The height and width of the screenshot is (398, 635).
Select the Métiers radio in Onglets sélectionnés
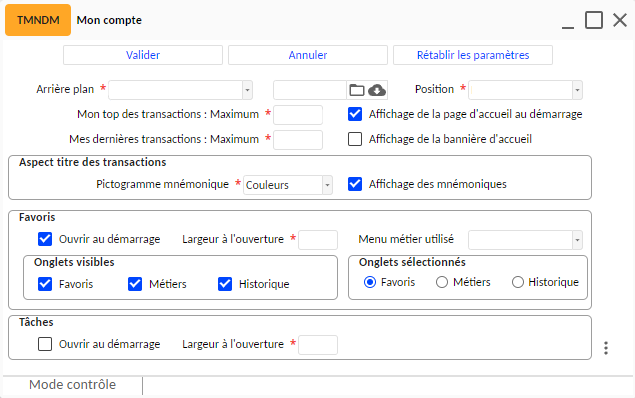coord(442,282)
